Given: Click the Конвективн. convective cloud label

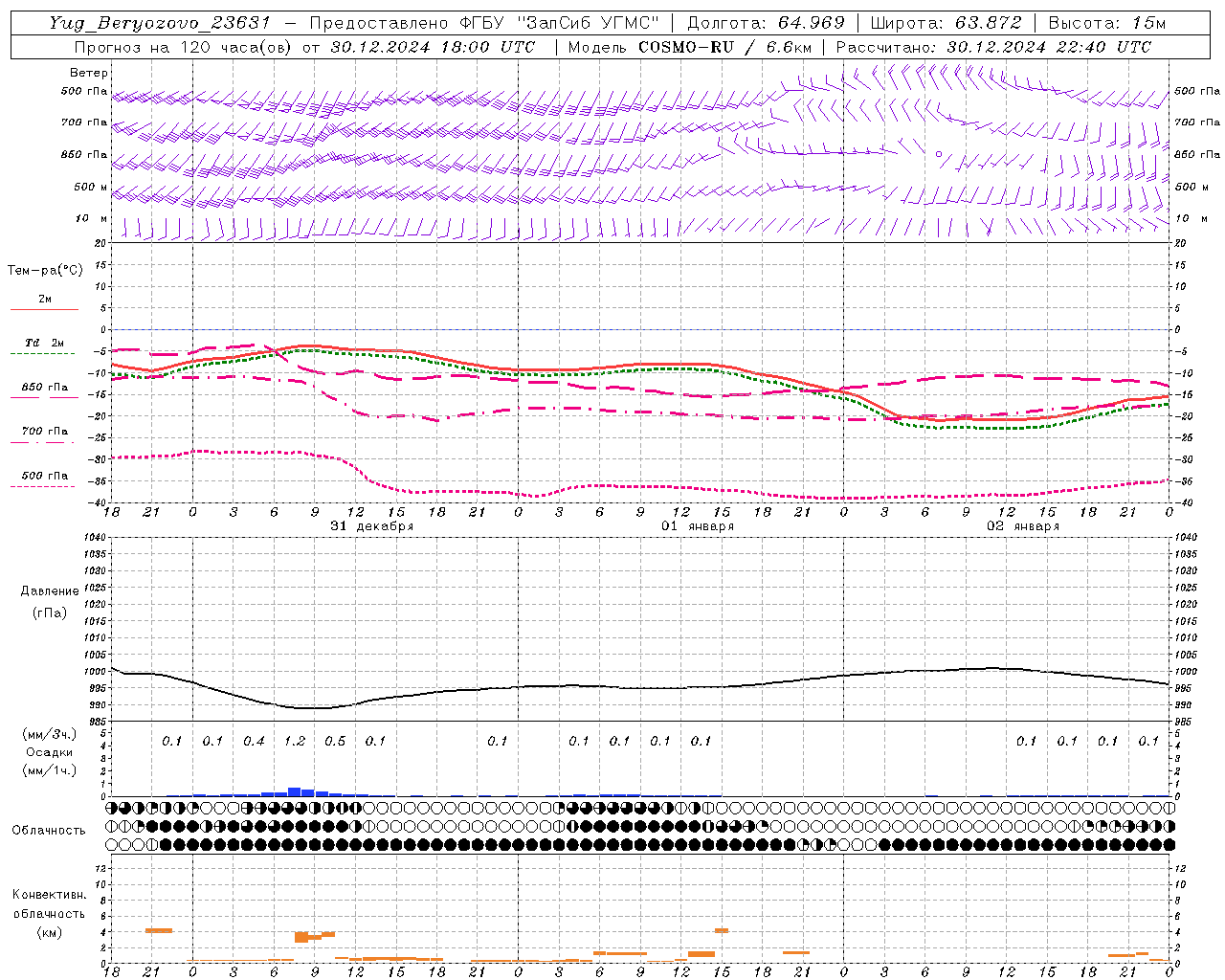Looking at the screenshot, I should (49, 895).
